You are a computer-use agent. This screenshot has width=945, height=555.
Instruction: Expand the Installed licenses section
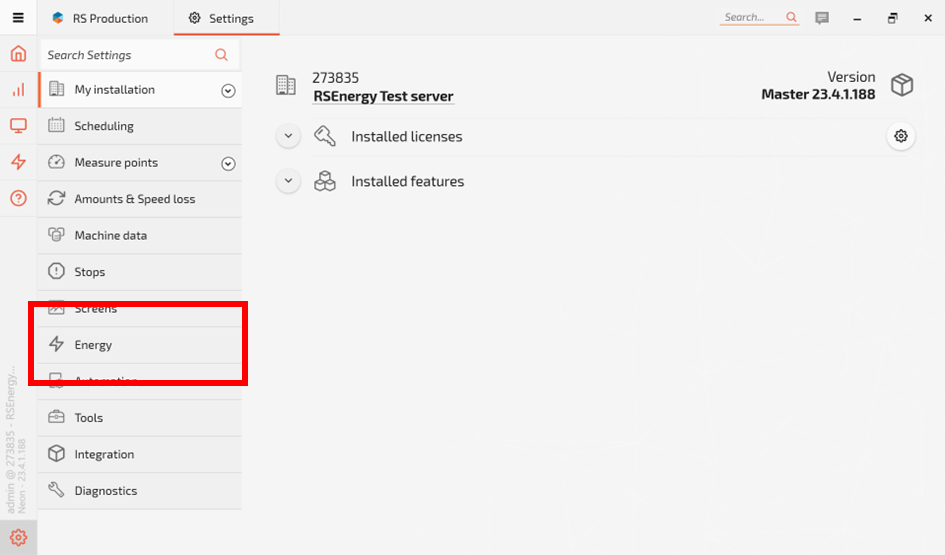click(x=288, y=136)
